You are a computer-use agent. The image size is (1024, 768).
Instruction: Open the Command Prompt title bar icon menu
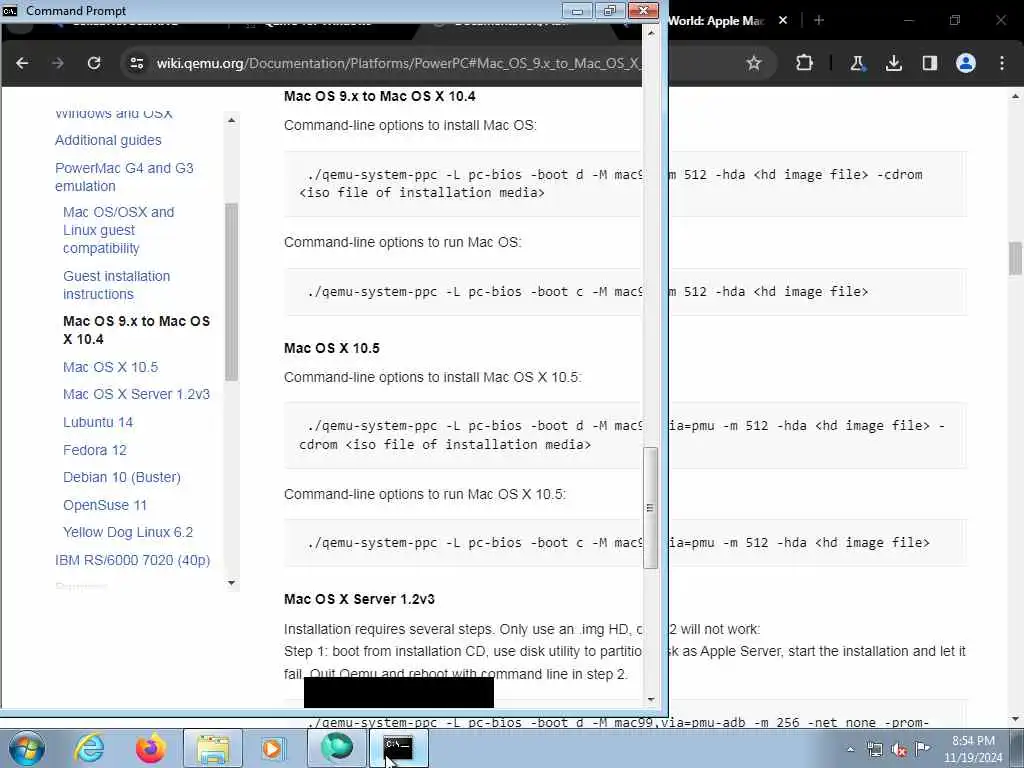coord(10,10)
